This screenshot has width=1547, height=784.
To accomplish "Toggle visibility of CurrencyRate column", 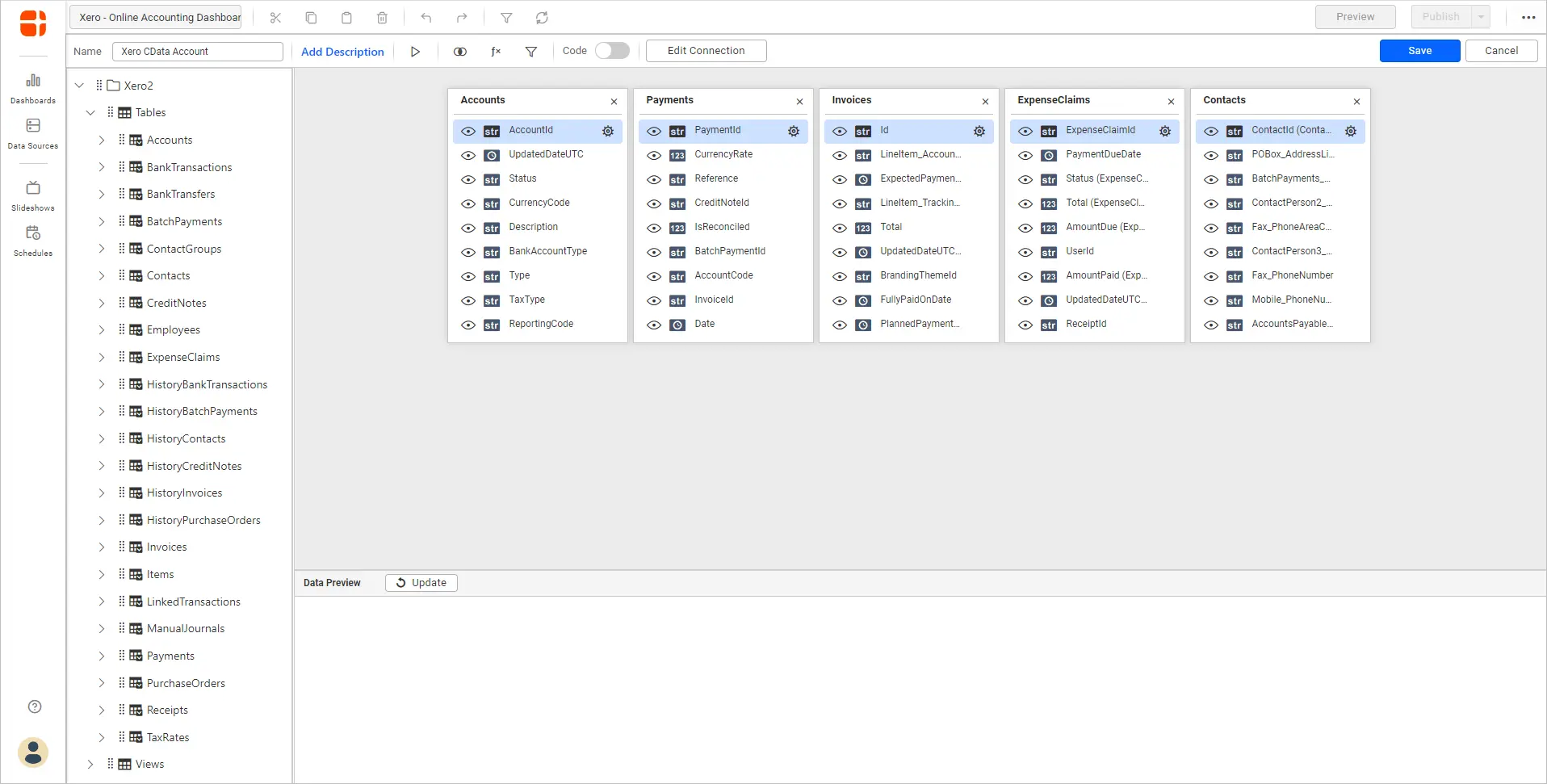I will click(x=654, y=155).
